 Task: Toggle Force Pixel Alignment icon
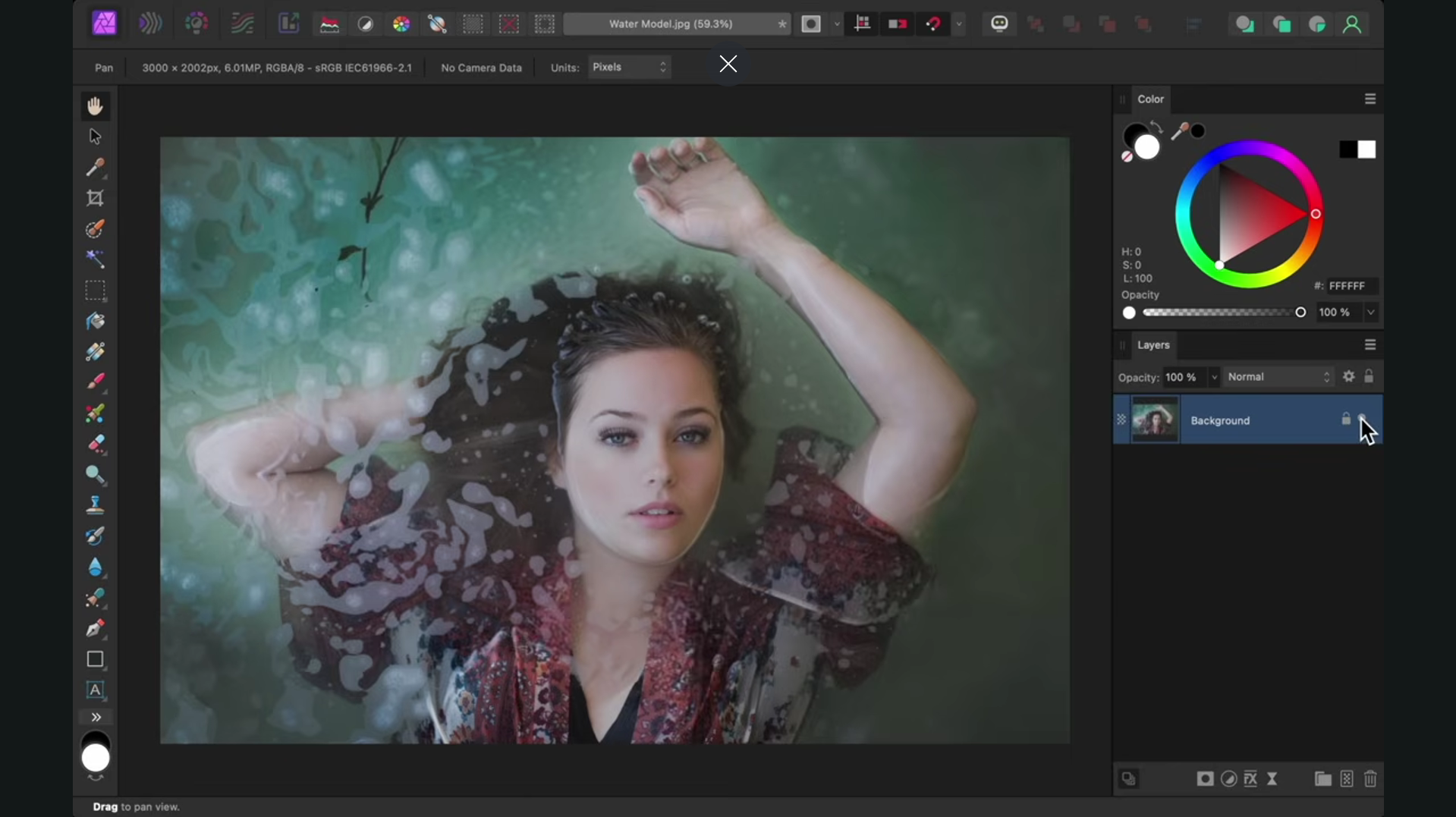coord(862,24)
